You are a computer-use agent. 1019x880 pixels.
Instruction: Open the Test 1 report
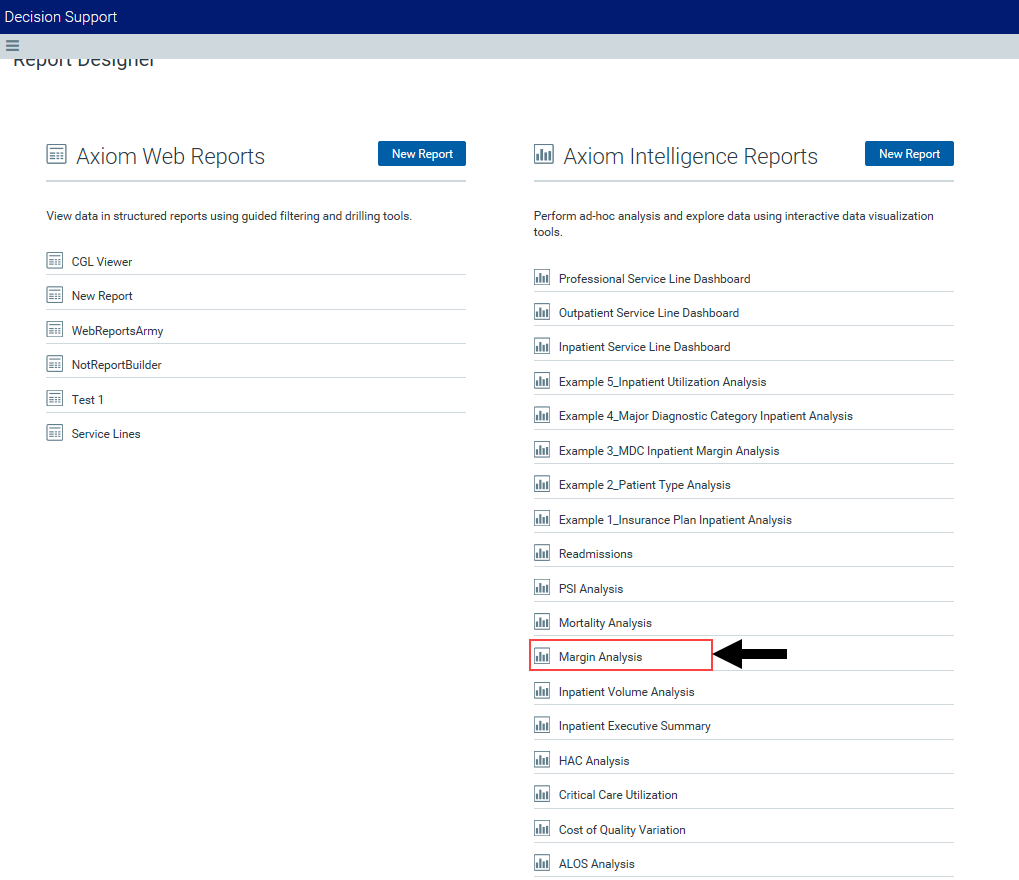pyautogui.click(x=88, y=400)
